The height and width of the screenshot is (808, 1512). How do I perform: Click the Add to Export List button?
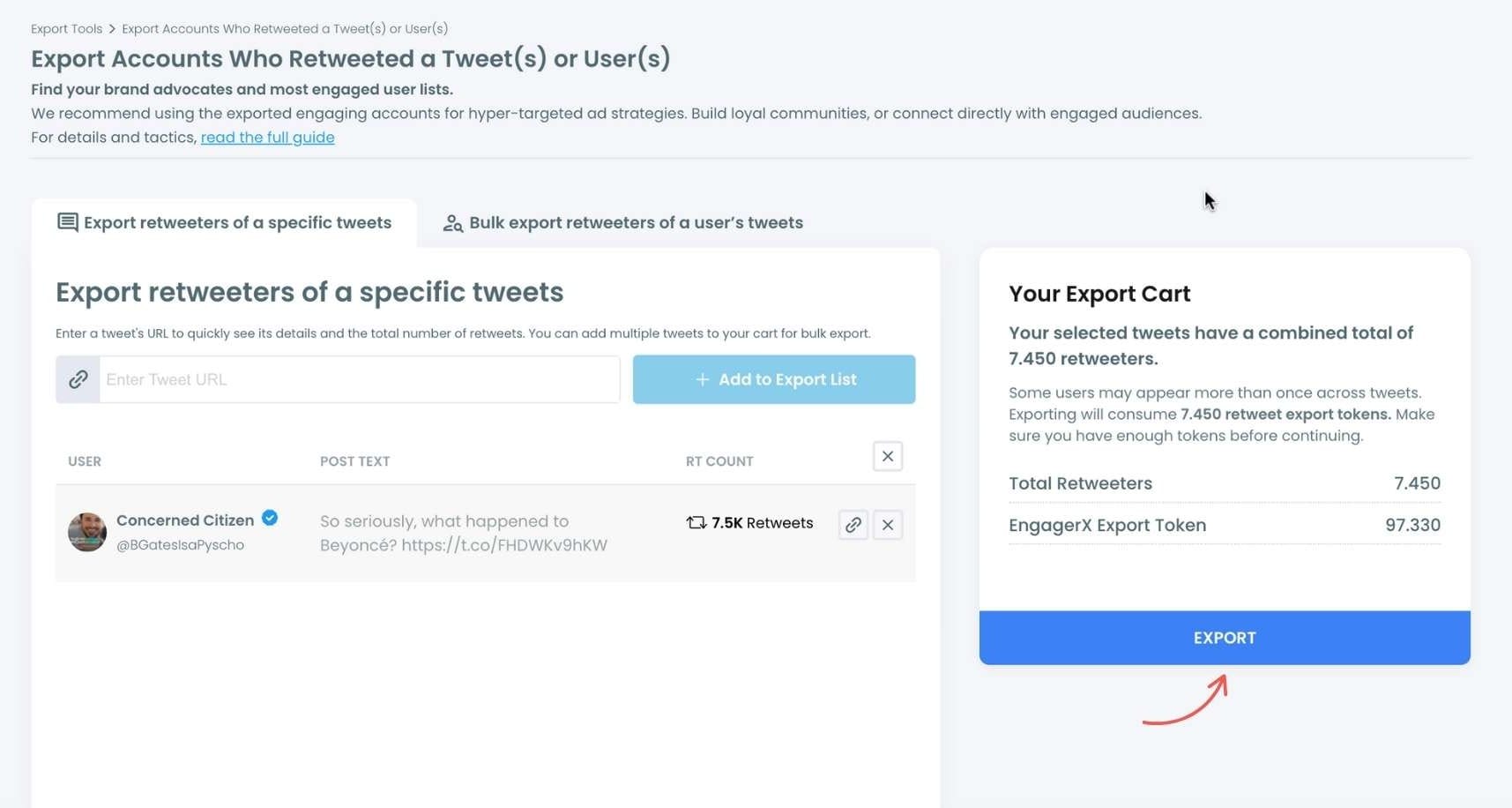773,379
